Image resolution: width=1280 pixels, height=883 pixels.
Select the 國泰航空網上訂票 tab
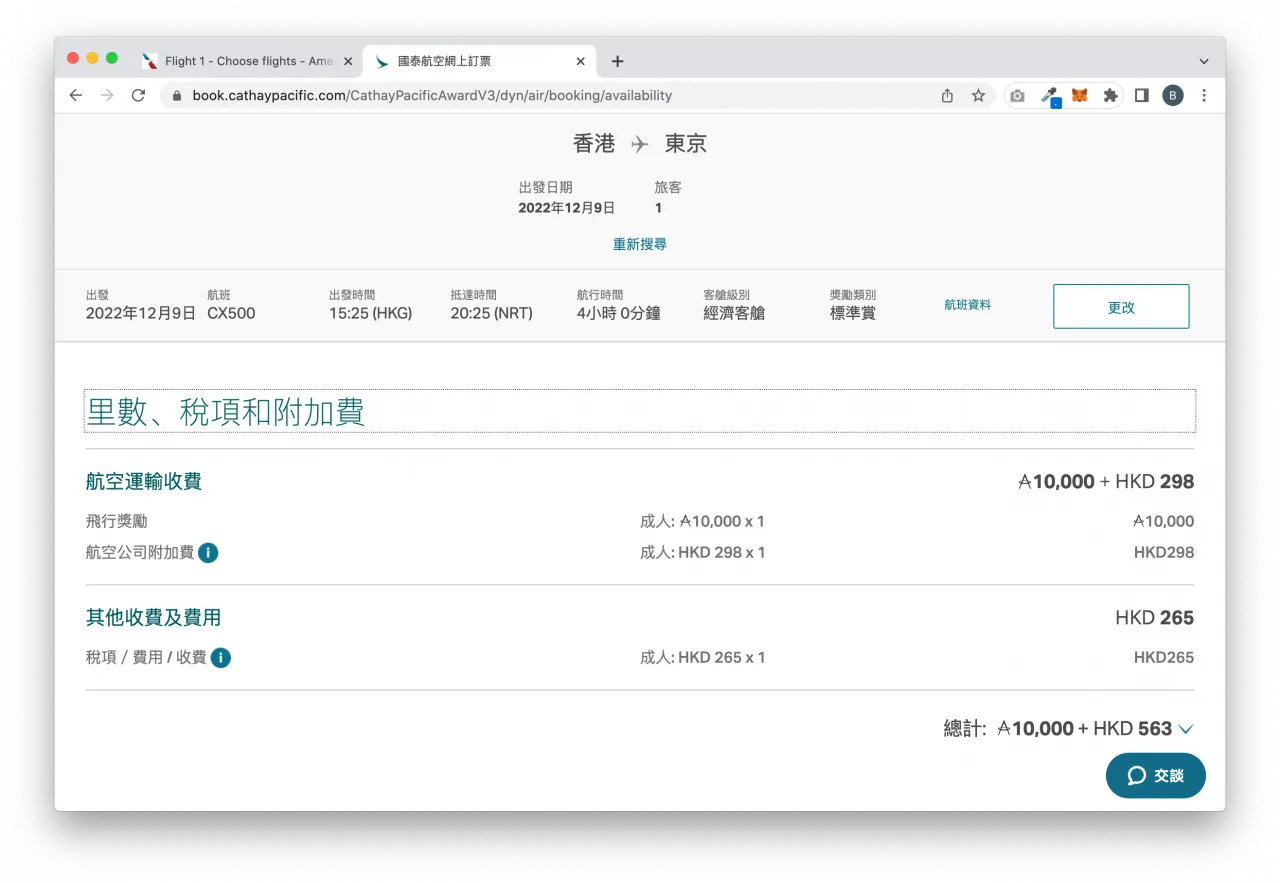pyautogui.click(x=479, y=61)
